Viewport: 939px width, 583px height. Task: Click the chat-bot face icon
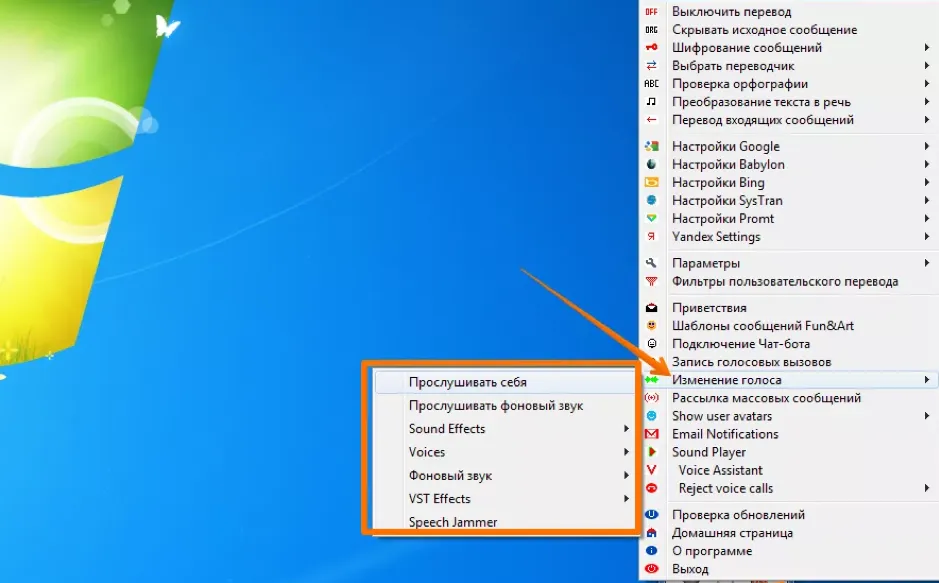click(651, 344)
